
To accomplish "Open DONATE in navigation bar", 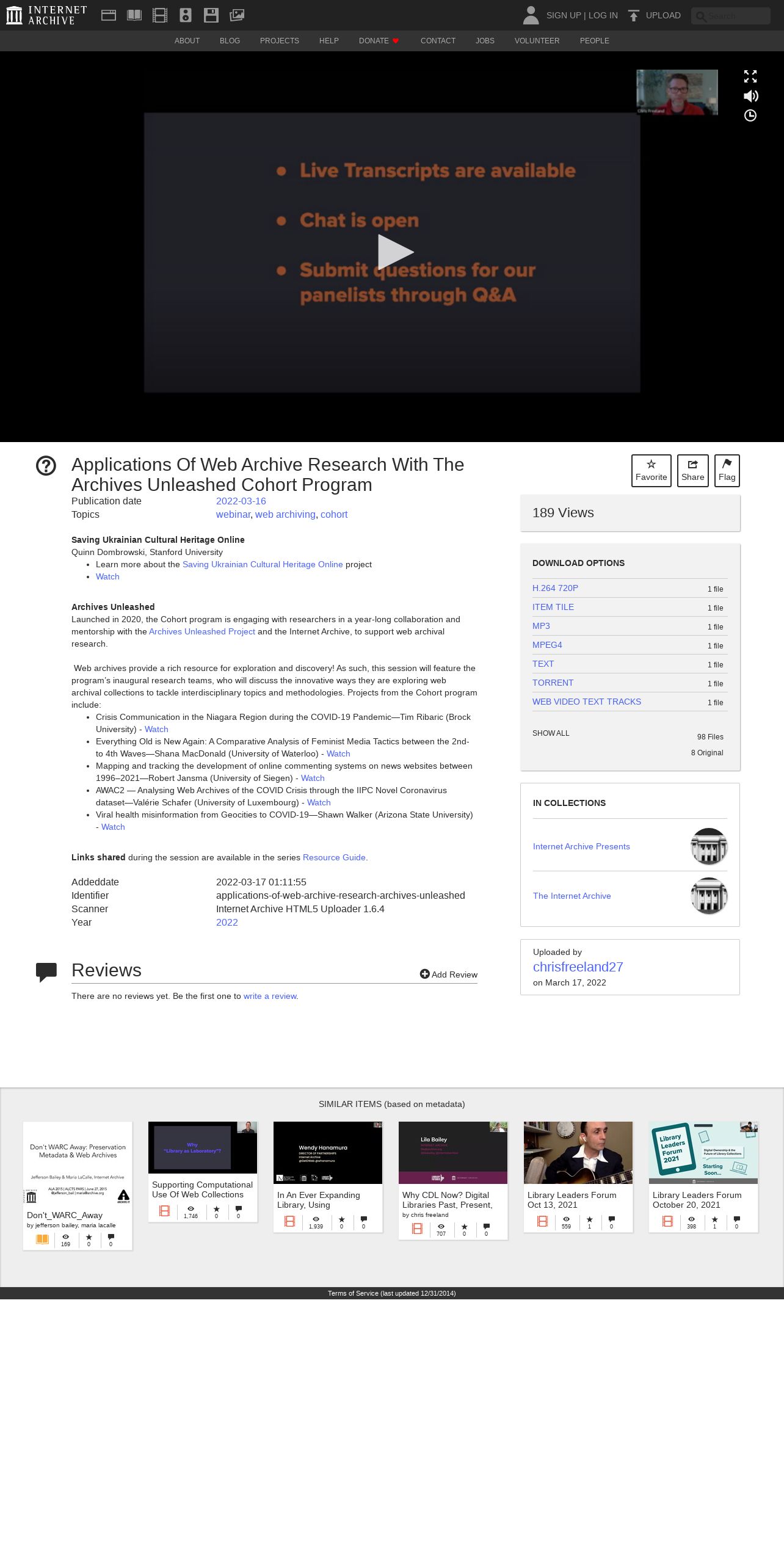I will pos(379,41).
